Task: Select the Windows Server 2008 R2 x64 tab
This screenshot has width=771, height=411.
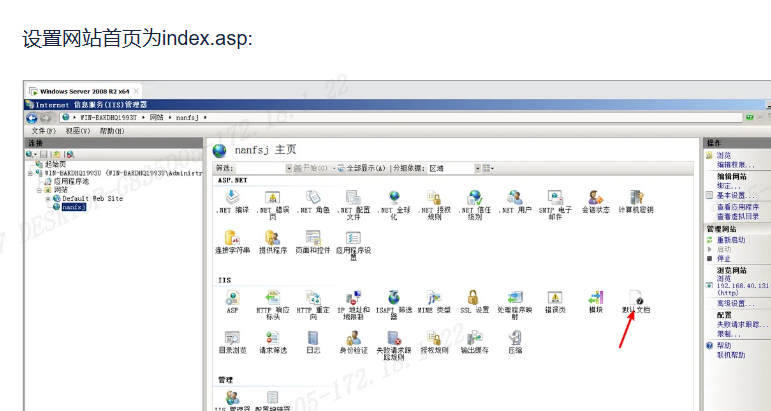Action: [x=84, y=91]
